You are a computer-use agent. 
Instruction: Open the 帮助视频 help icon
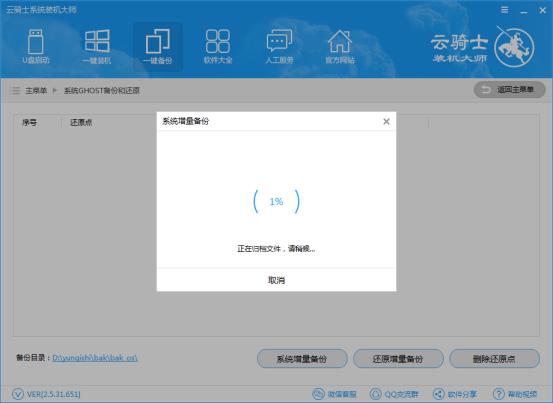tap(498, 394)
